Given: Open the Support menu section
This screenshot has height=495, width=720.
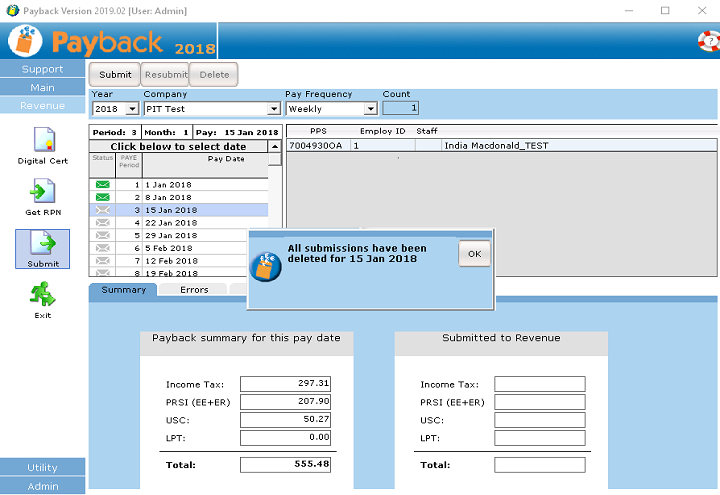Looking at the screenshot, I should pos(43,69).
